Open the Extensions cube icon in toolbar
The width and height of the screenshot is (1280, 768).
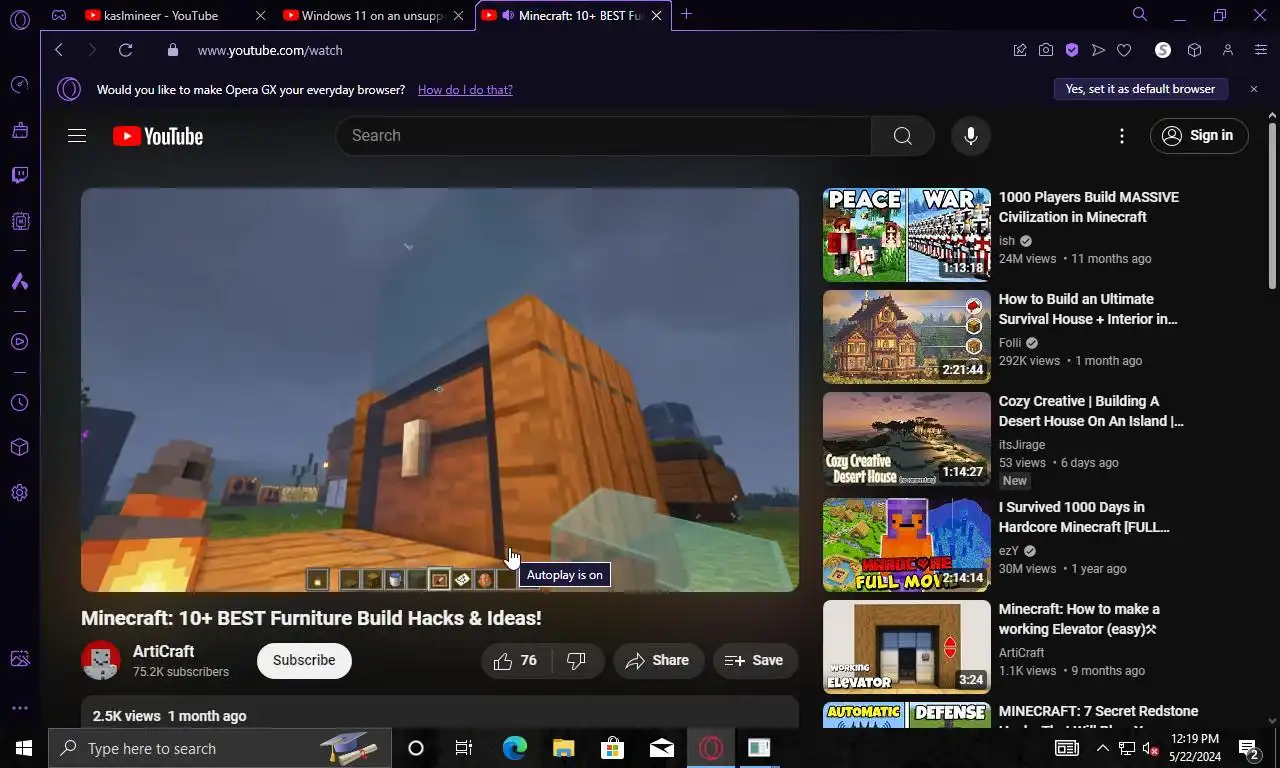[1194, 50]
